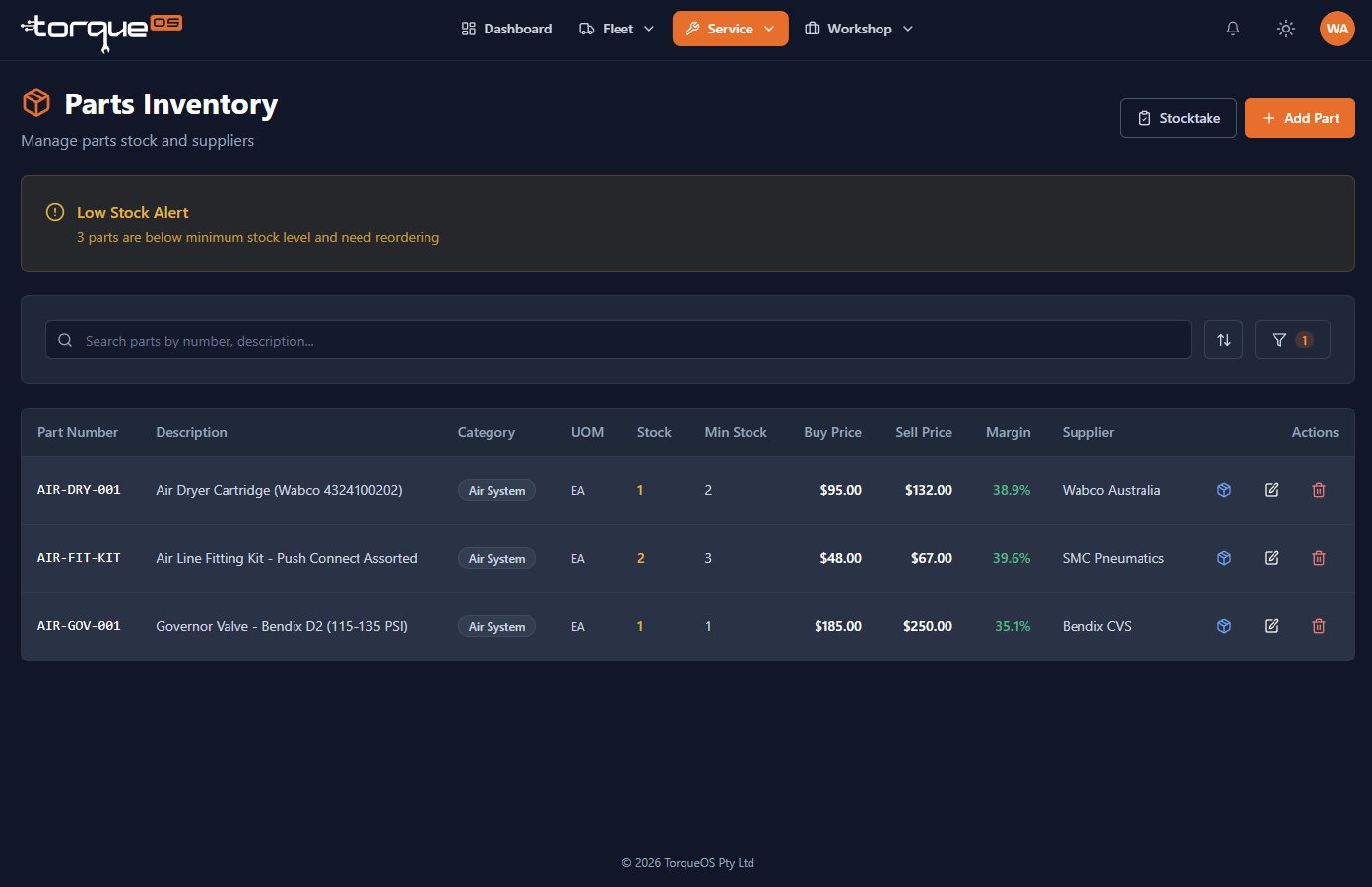
Task: Click the search magnifier icon
Action: coord(65,340)
